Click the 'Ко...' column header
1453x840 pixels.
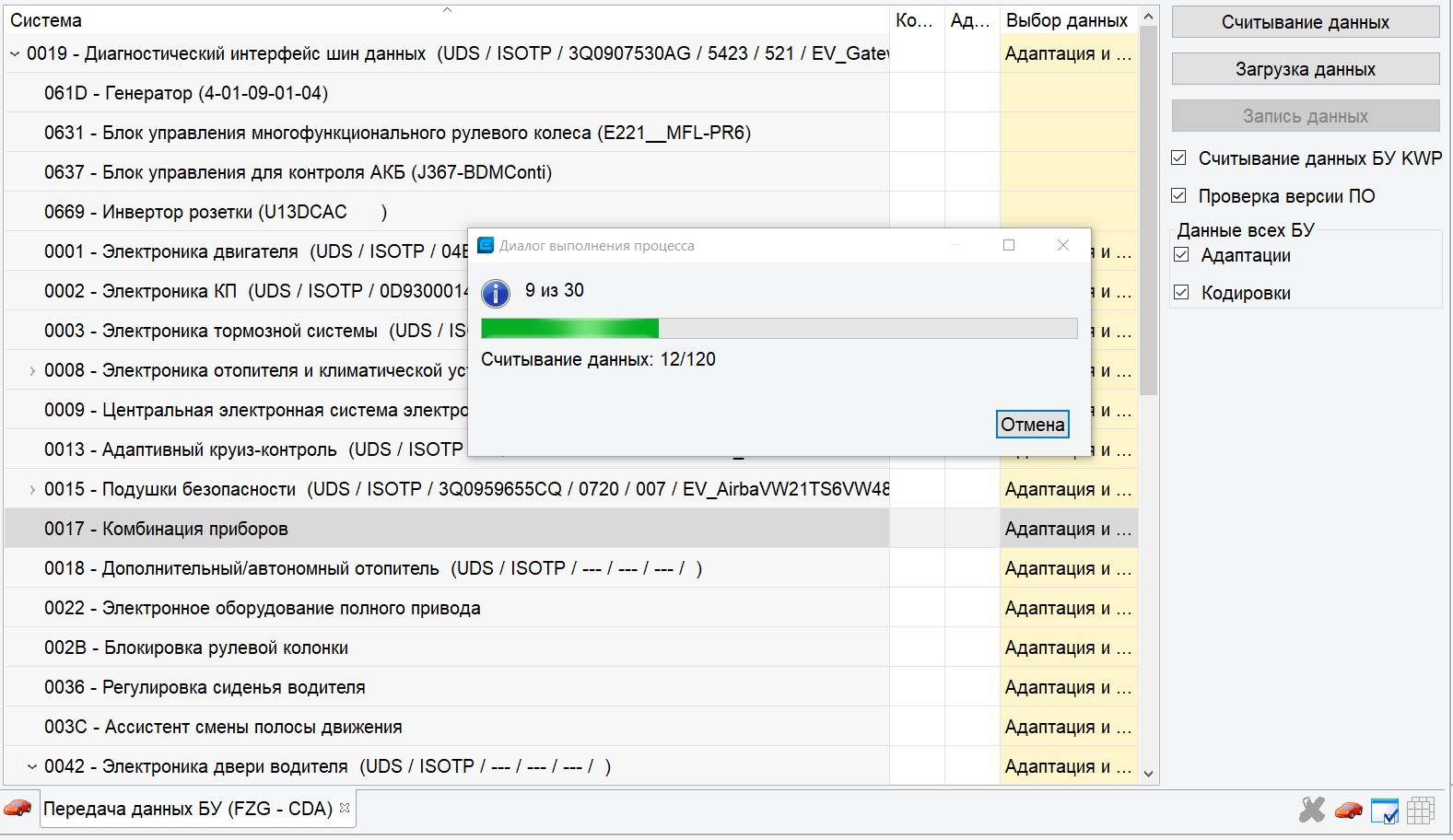tap(917, 20)
